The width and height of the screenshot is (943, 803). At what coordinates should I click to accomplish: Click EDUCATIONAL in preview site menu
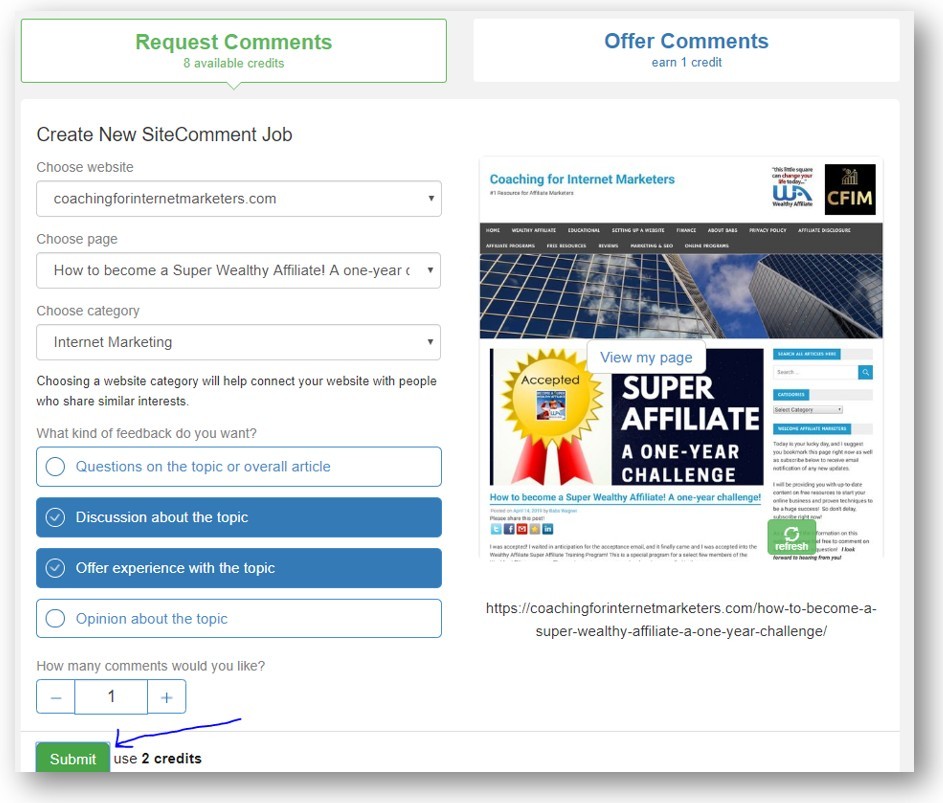point(583,230)
